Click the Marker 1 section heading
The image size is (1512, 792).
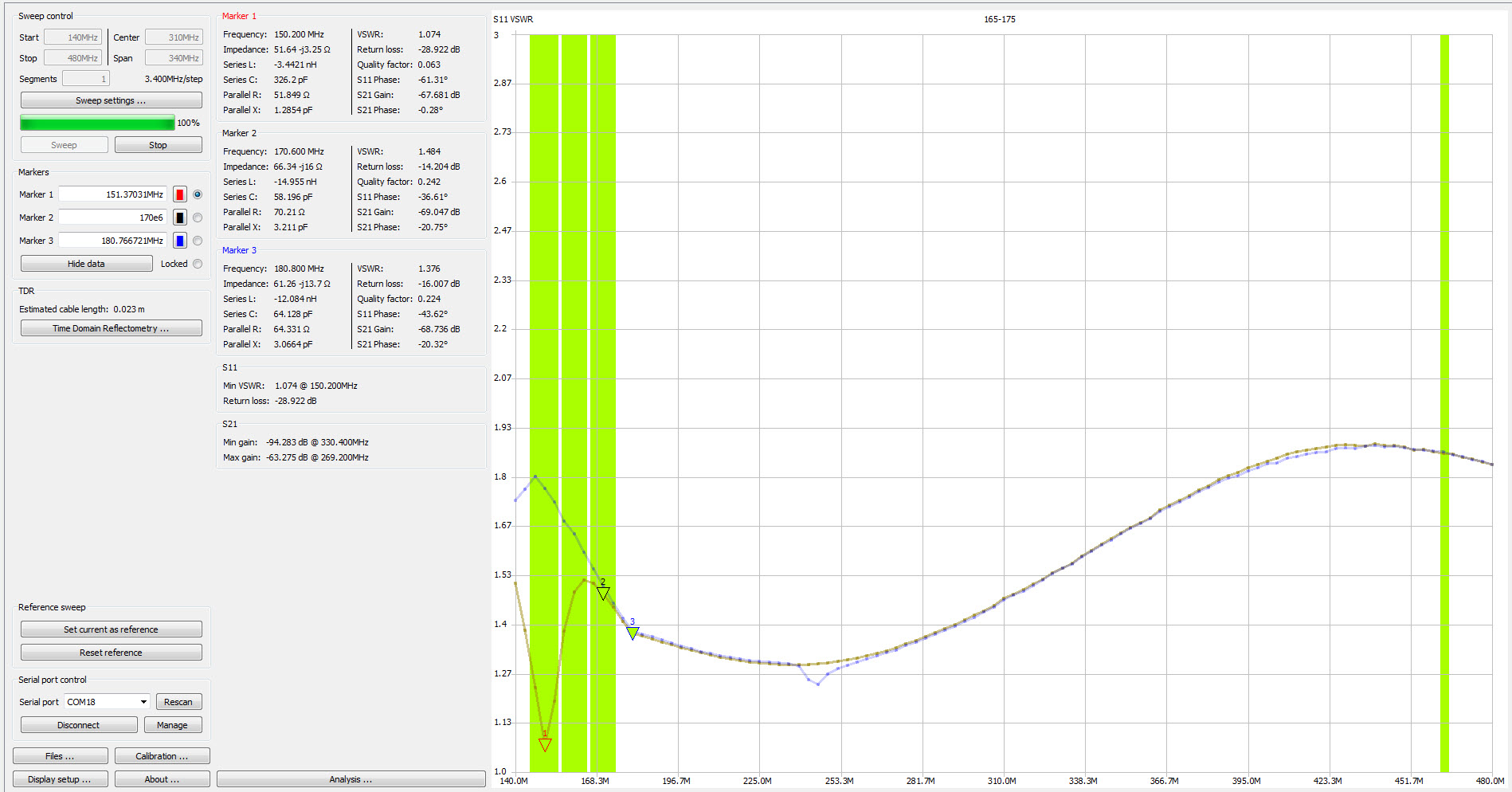coord(239,16)
